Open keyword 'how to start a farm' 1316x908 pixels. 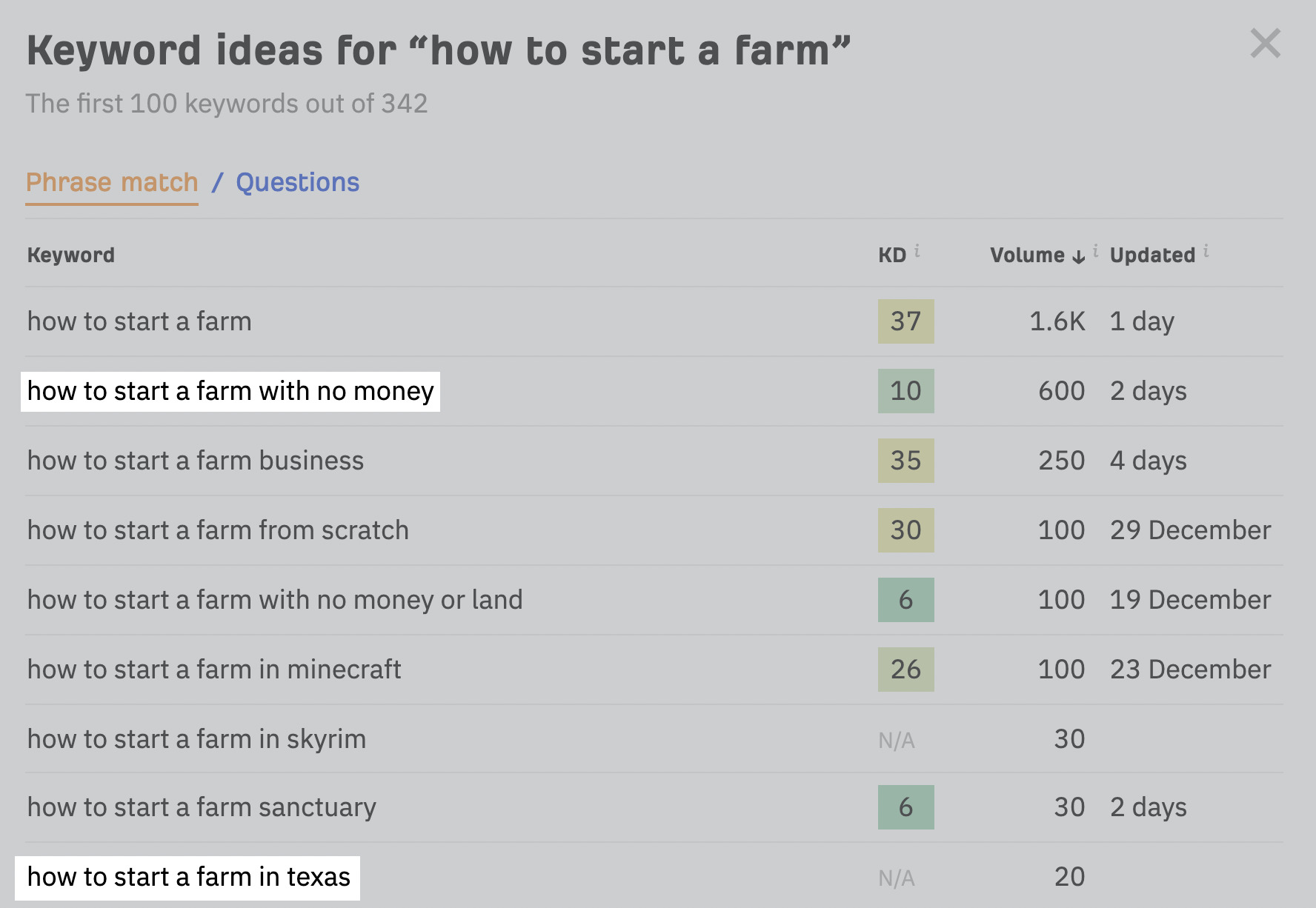tap(139, 321)
